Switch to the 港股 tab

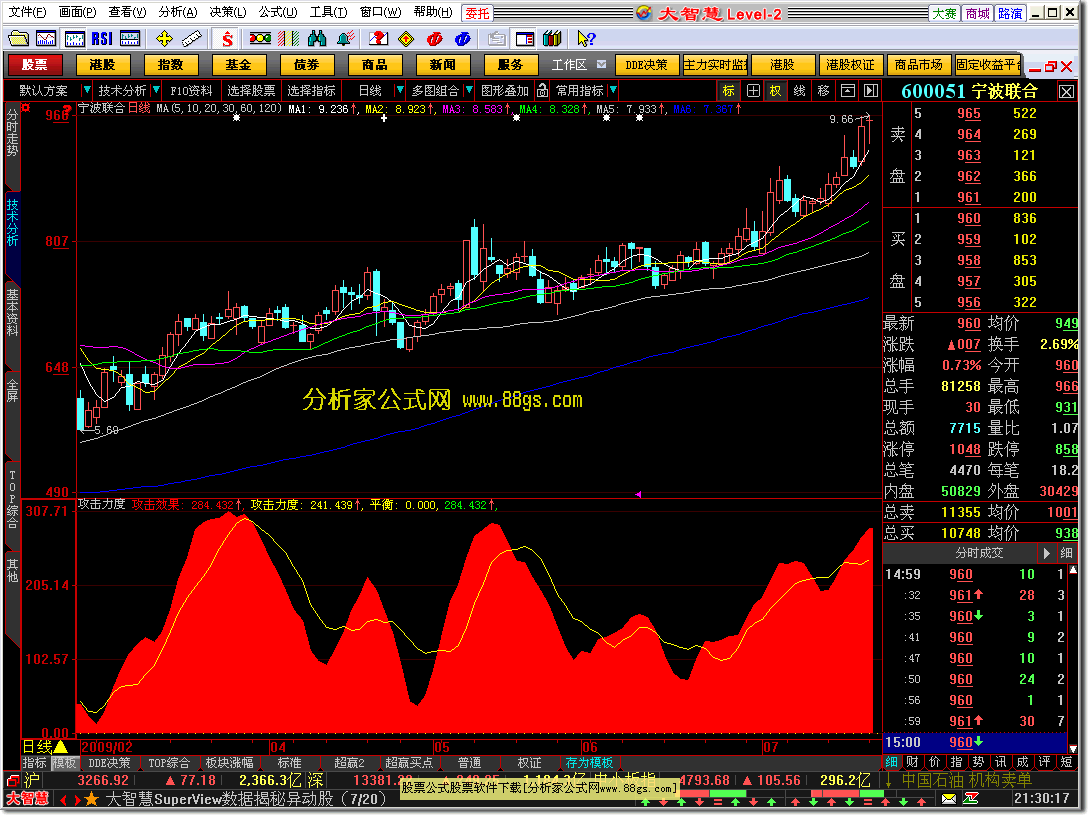click(x=102, y=65)
